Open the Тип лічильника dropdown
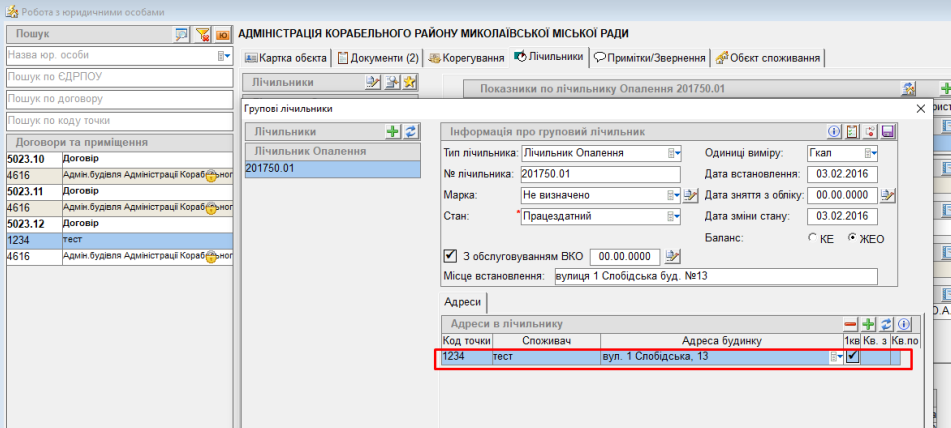This screenshot has height=428, width=951. pos(674,153)
